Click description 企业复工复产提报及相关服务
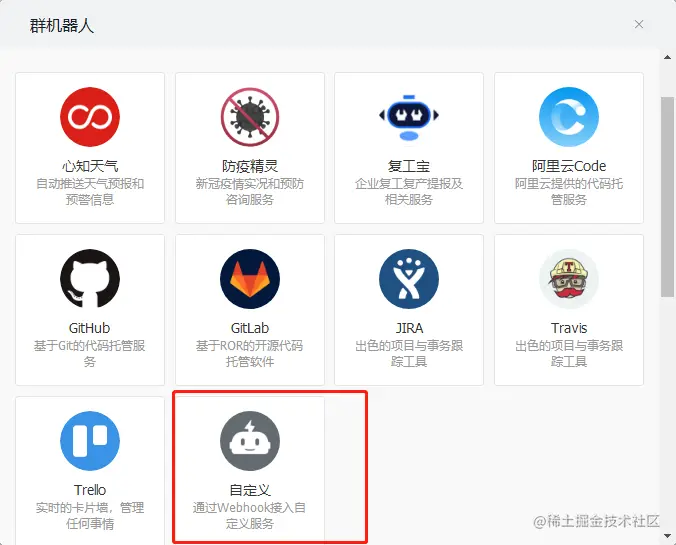The width and height of the screenshot is (676, 545). pos(409,191)
